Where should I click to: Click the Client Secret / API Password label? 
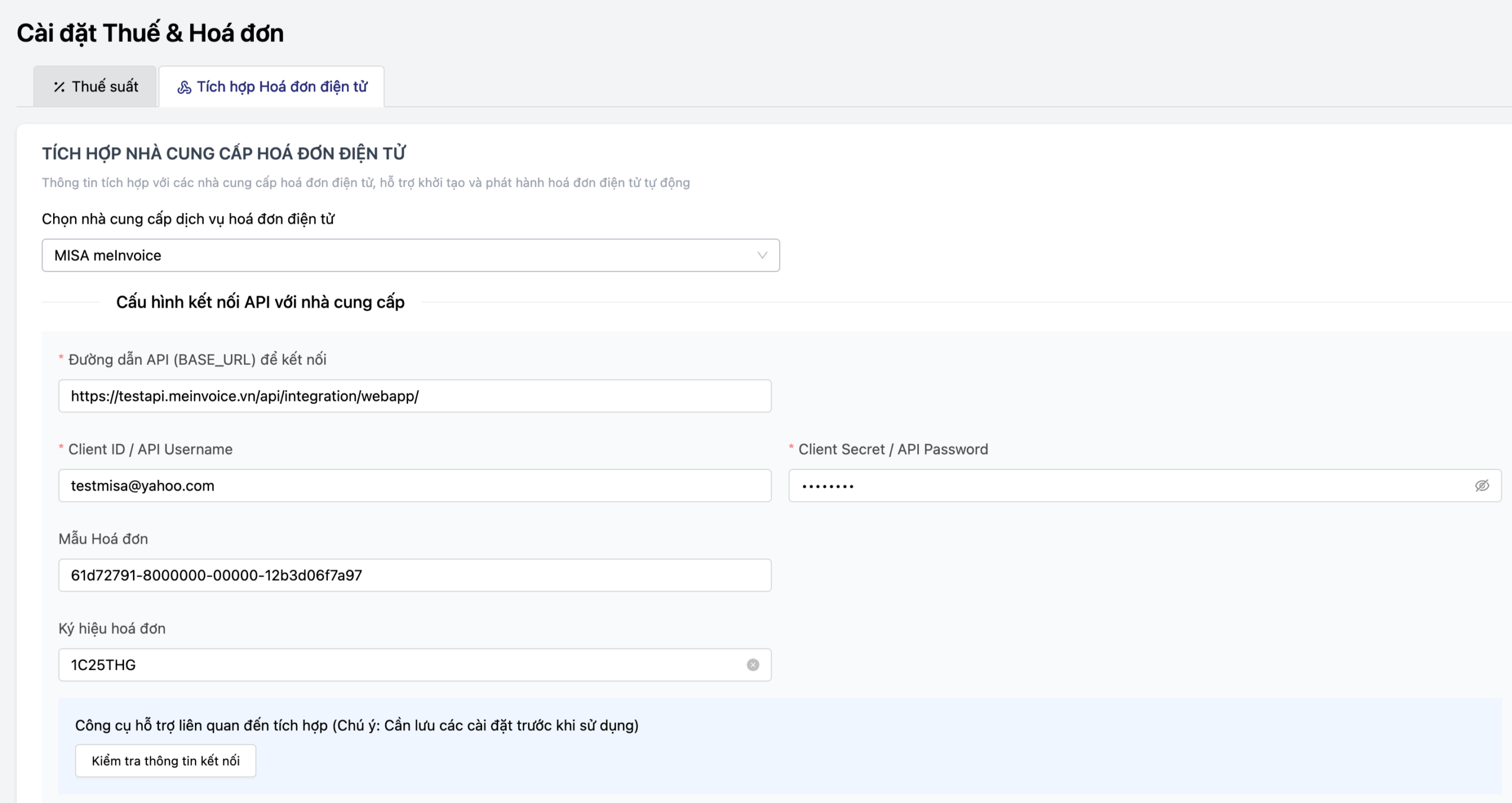892,449
